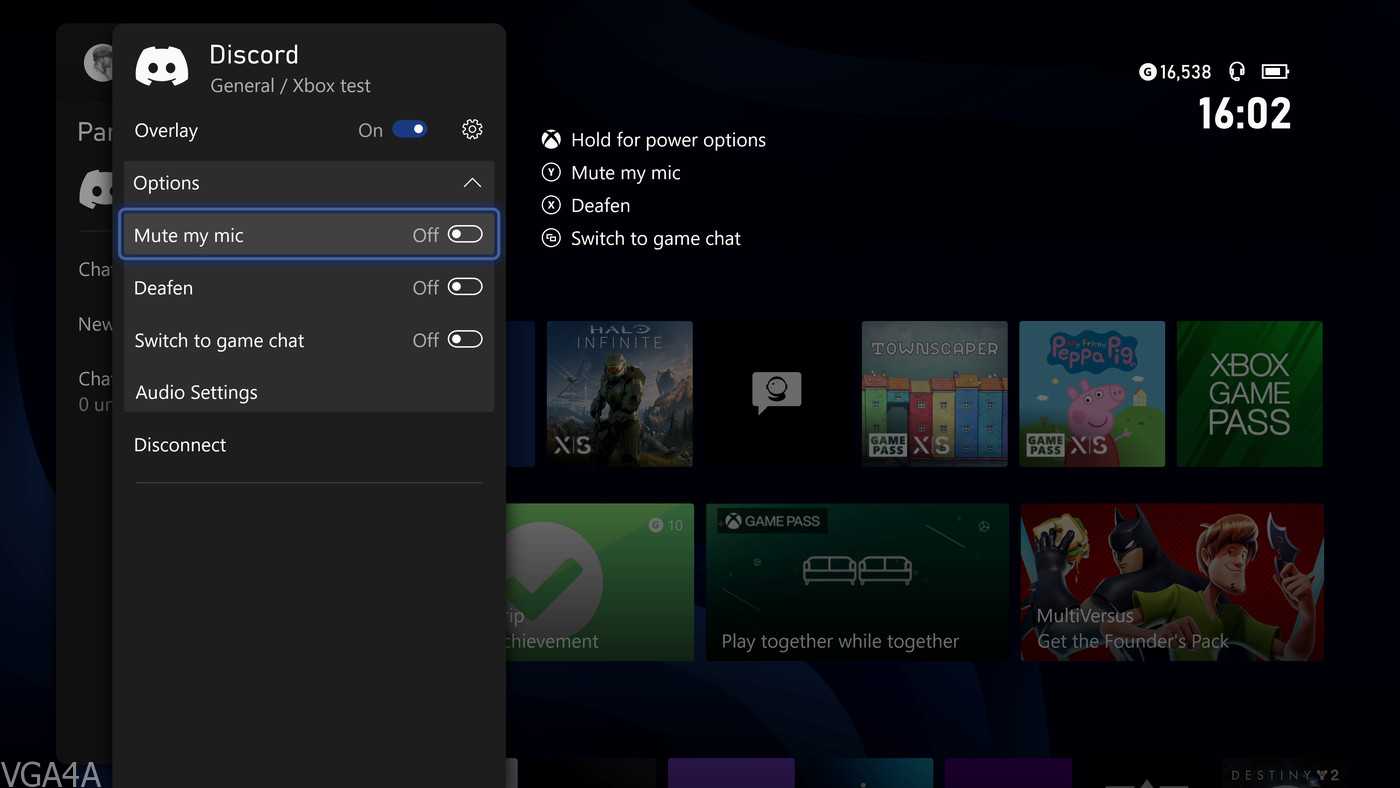
Task: Select the Halo Infinite game tile
Action: (x=620, y=393)
